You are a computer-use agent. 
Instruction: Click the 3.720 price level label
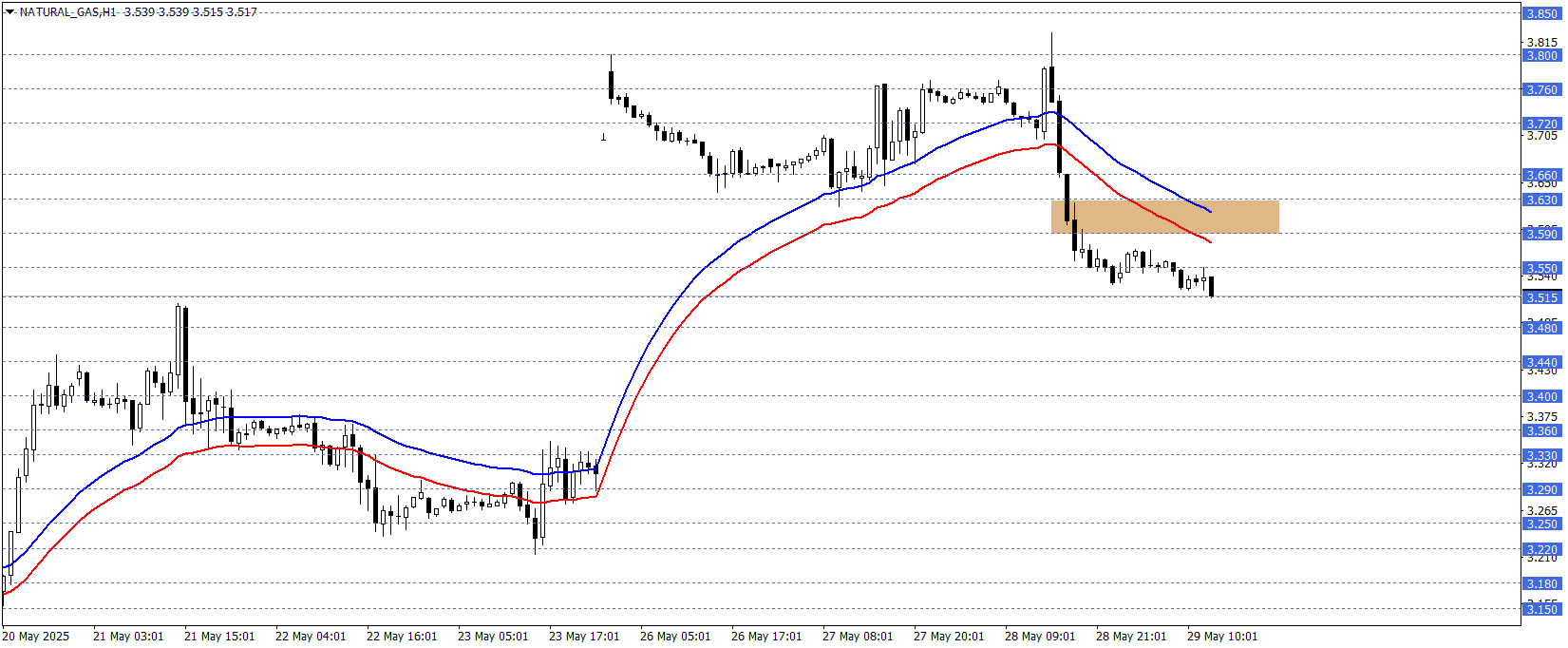1541,124
